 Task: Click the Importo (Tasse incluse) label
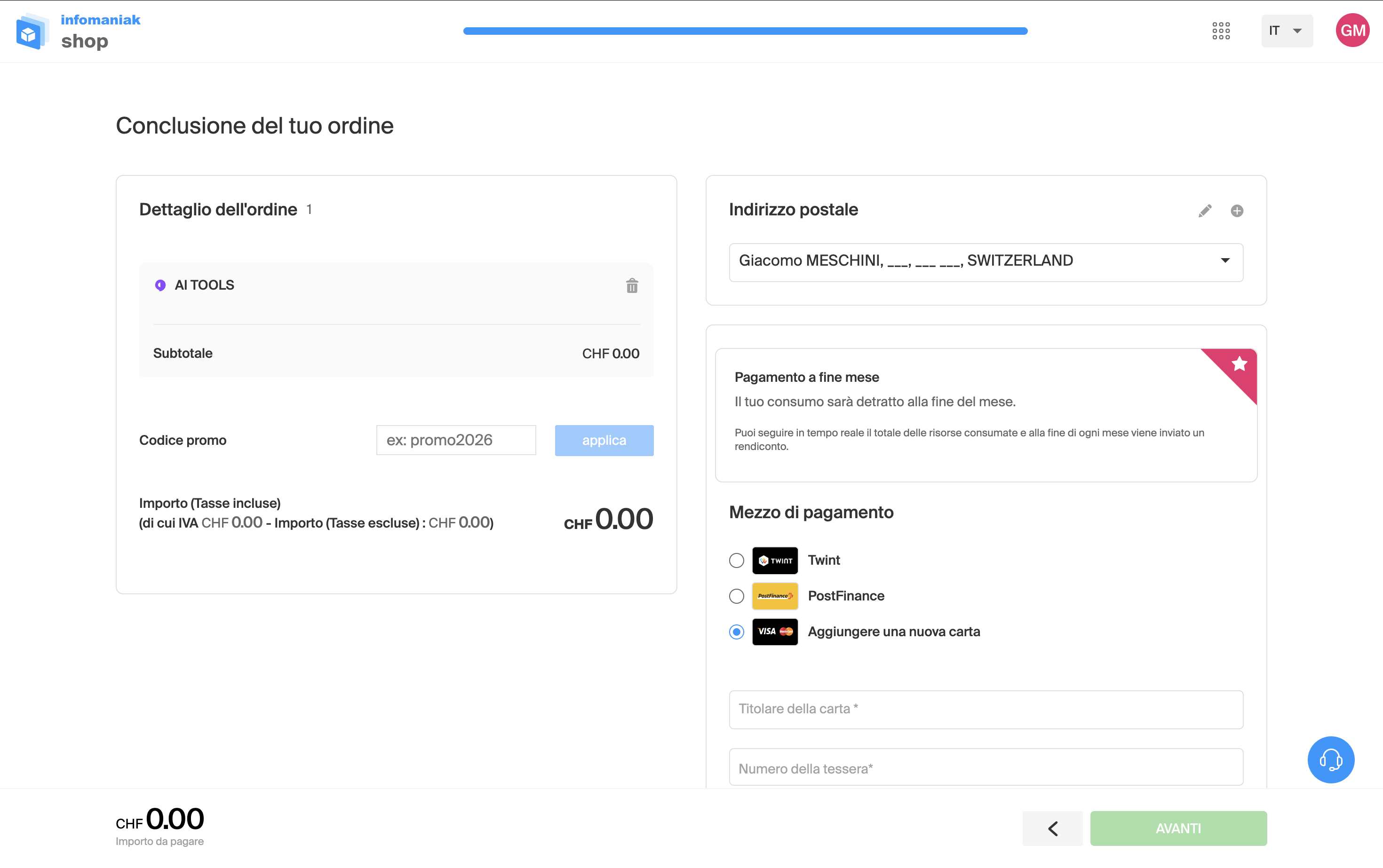click(210, 504)
